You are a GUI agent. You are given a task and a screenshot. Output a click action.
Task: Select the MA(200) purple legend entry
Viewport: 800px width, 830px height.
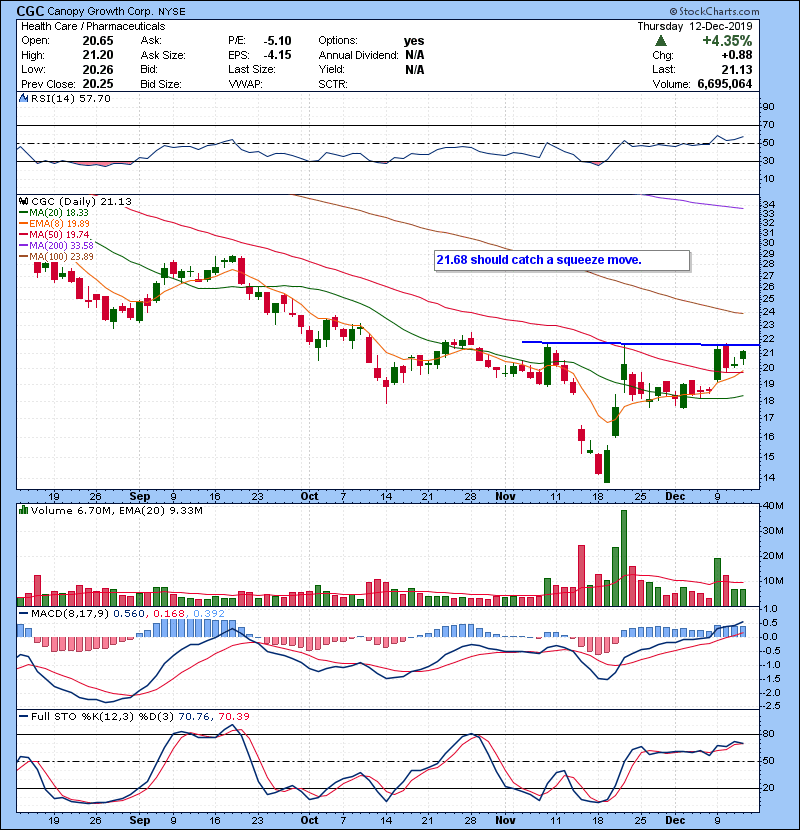56,246
